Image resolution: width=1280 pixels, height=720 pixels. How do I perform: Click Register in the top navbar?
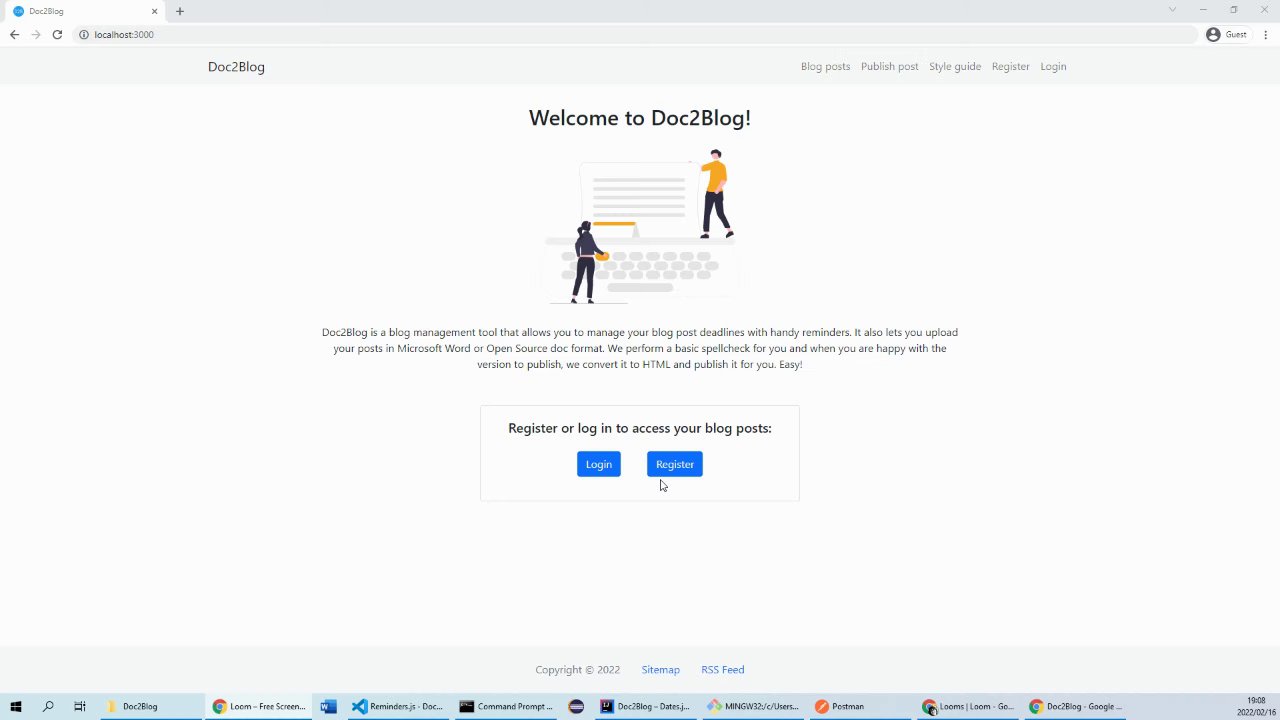click(x=1010, y=66)
